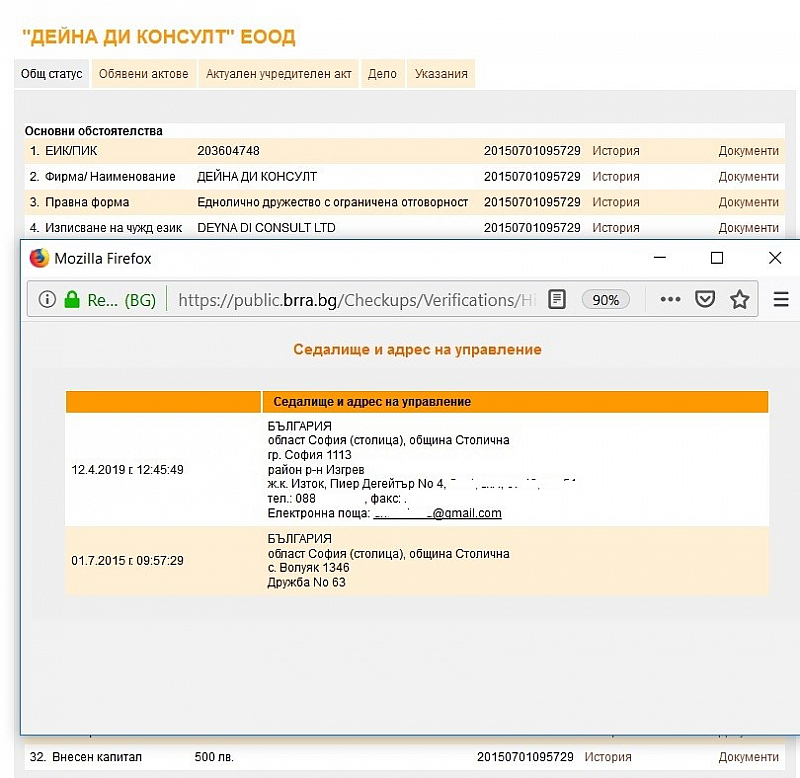Open Документи link for Внесен капитал row
Image resolution: width=800 pixels, height=778 pixels.
748,757
